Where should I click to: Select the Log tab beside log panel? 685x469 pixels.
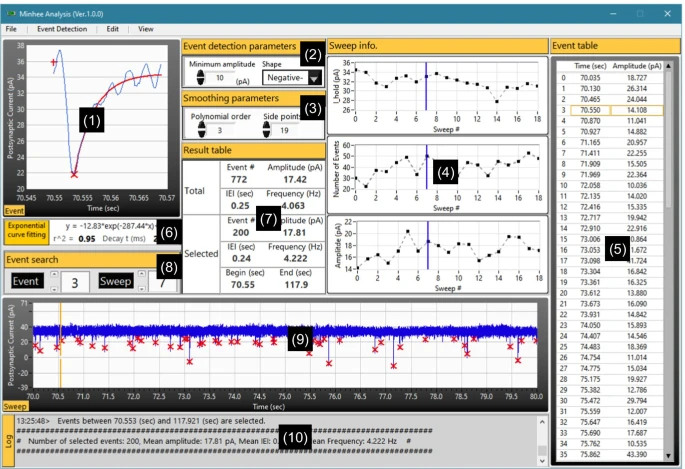(x=9, y=441)
